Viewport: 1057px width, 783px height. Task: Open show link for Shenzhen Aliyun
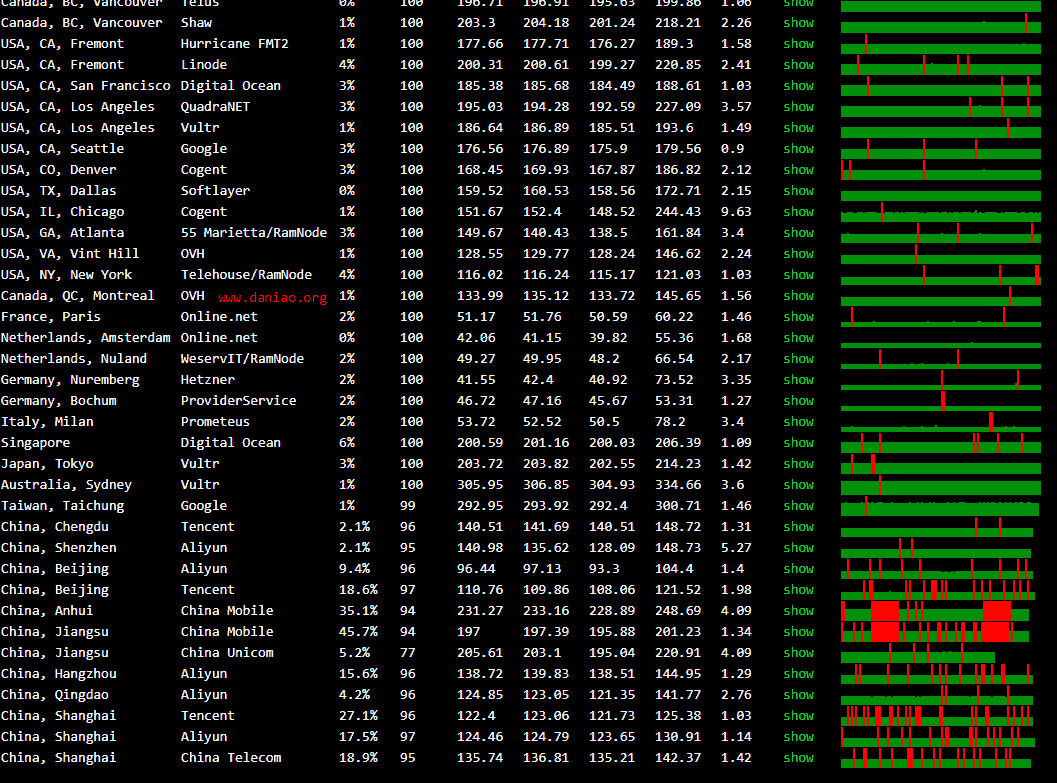coord(799,547)
